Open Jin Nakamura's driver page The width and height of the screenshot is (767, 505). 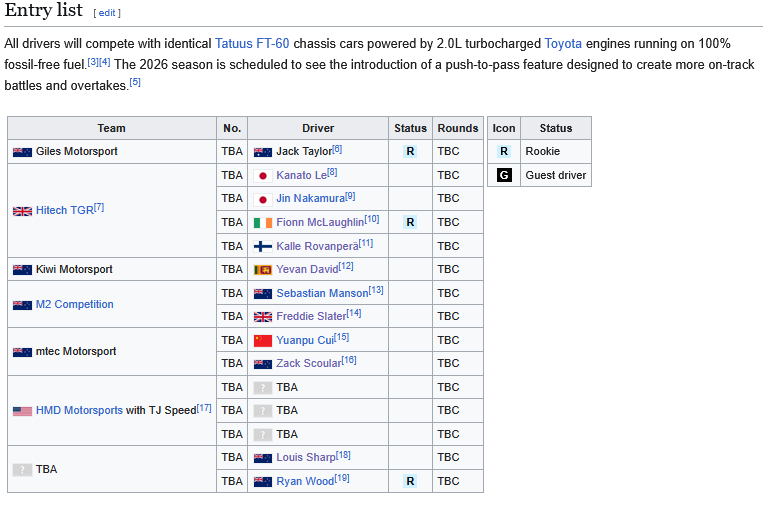pyautogui.click(x=311, y=198)
